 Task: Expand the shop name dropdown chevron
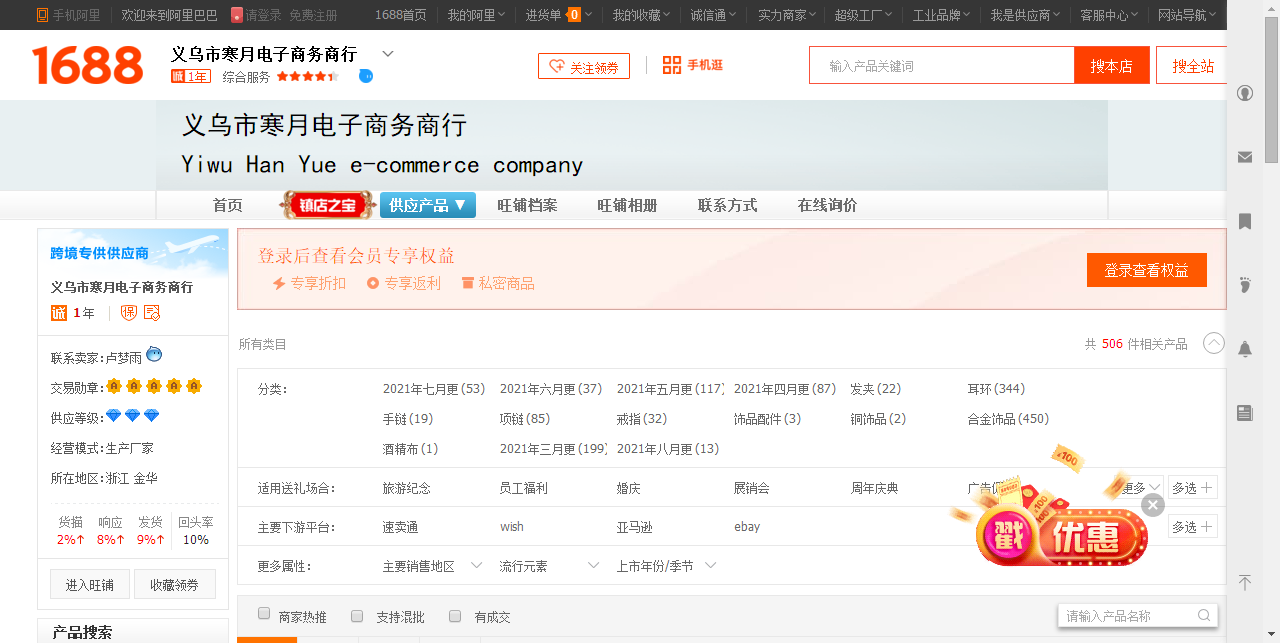[388, 54]
